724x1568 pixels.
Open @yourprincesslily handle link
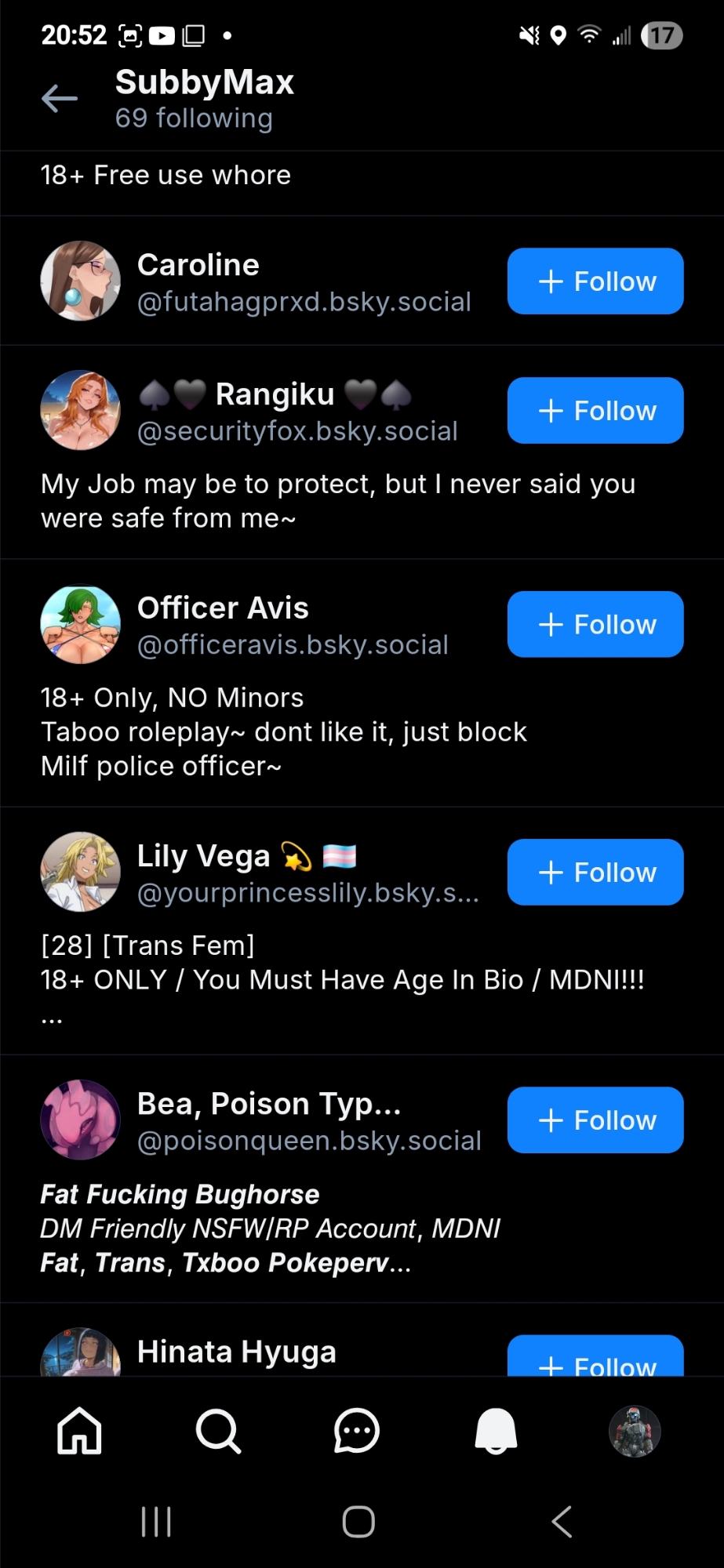pyautogui.click(x=307, y=893)
